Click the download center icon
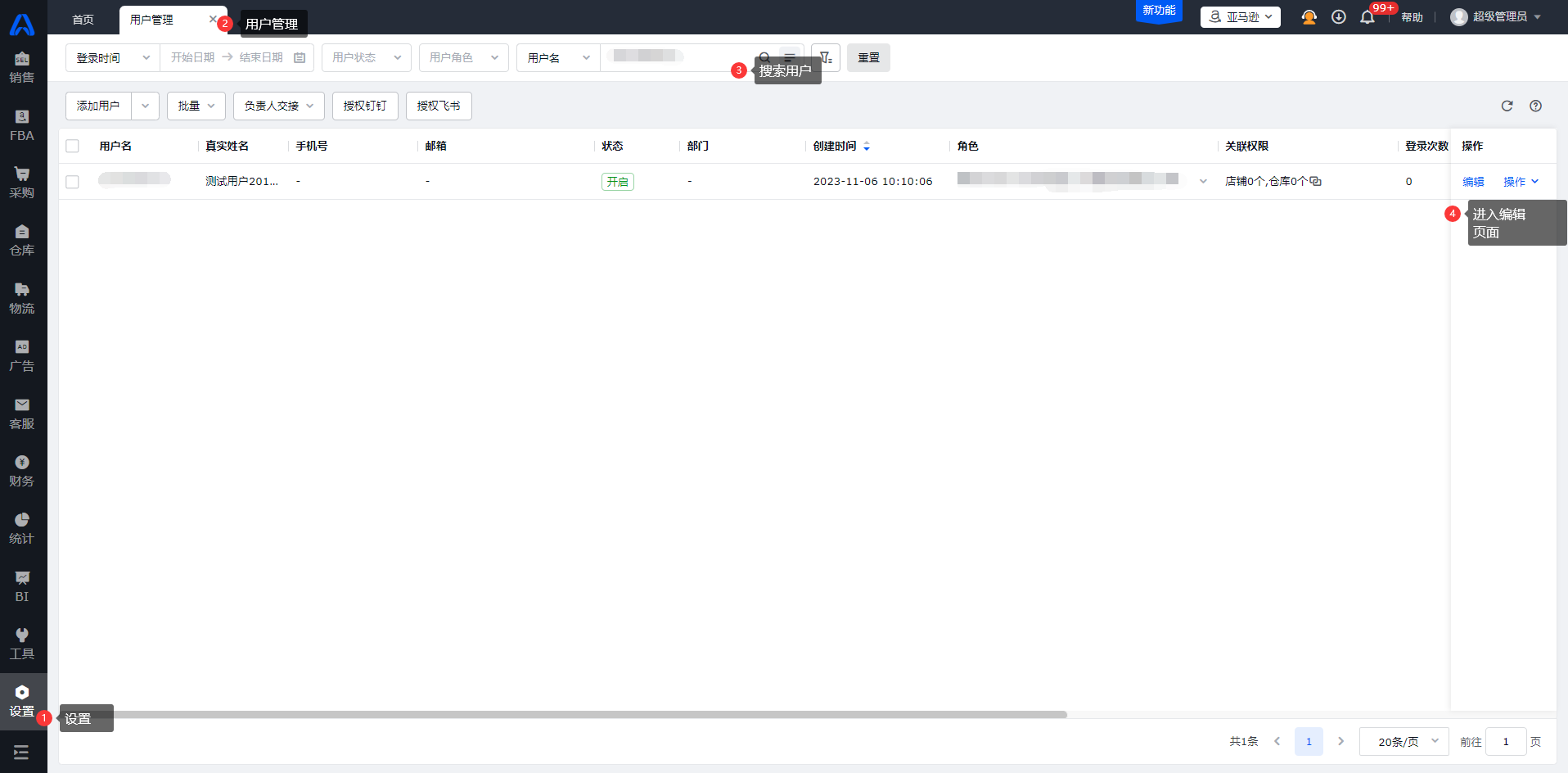 [x=1339, y=17]
